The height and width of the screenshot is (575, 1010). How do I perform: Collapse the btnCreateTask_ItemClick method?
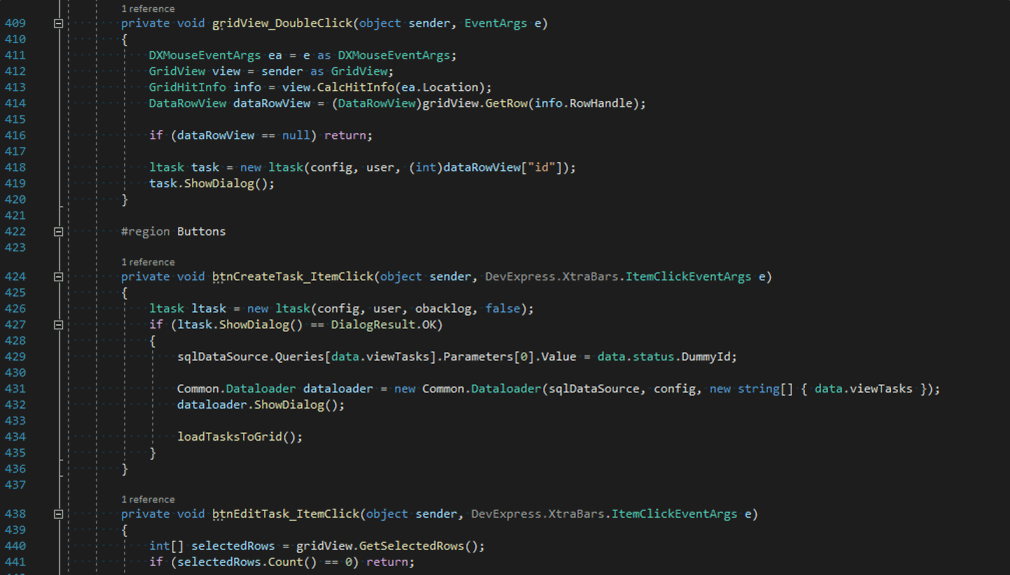click(x=58, y=277)
